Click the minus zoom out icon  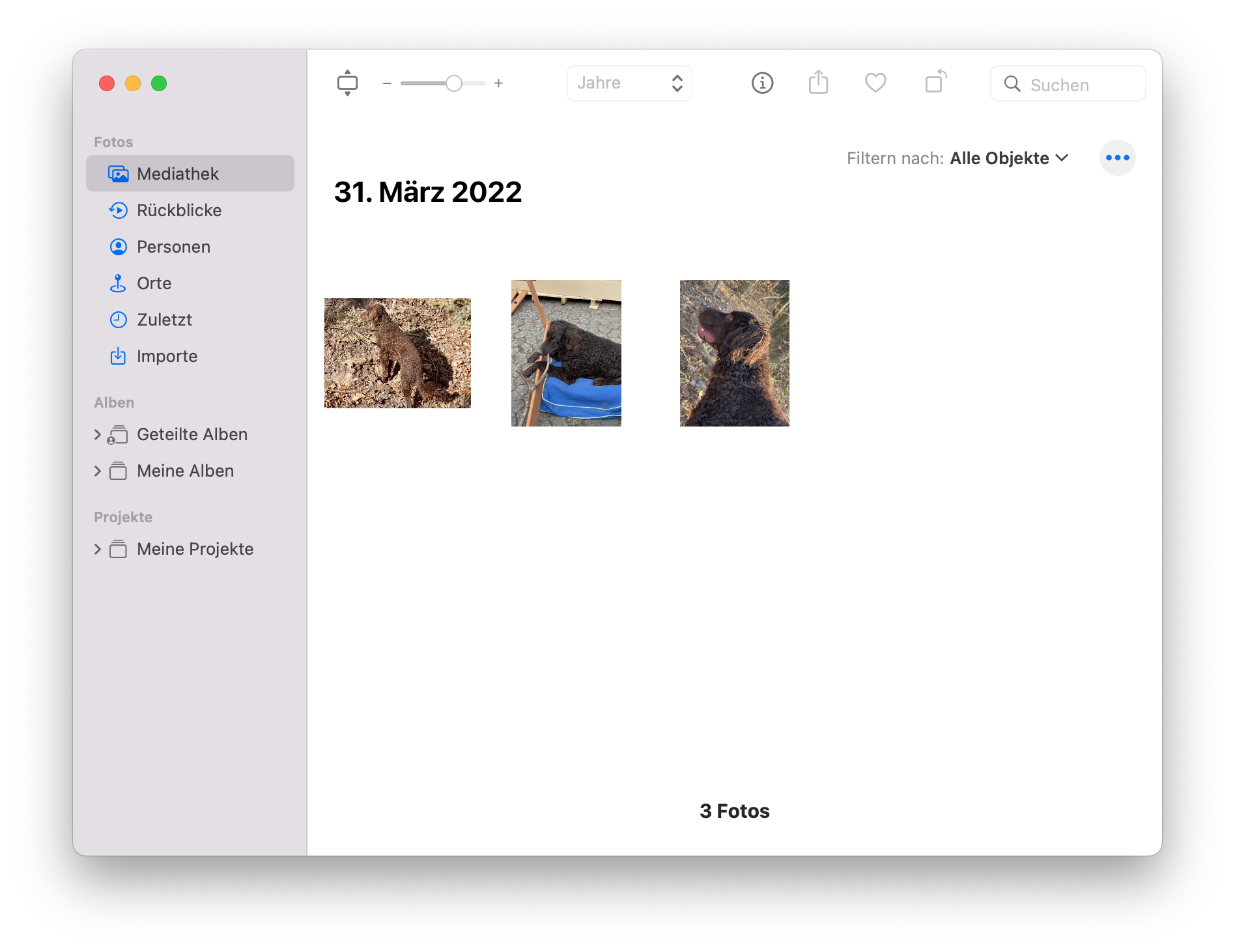point(387,83)
